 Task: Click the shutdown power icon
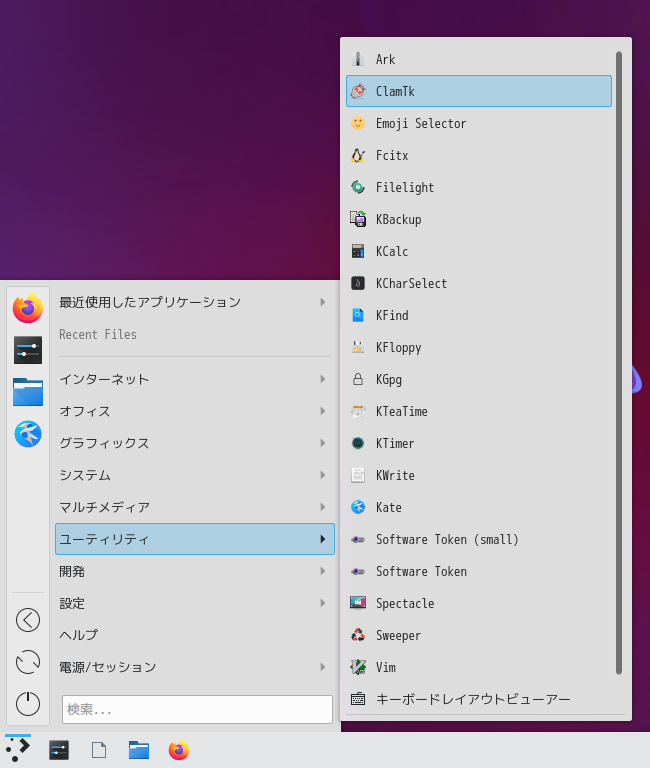[28, 704]
